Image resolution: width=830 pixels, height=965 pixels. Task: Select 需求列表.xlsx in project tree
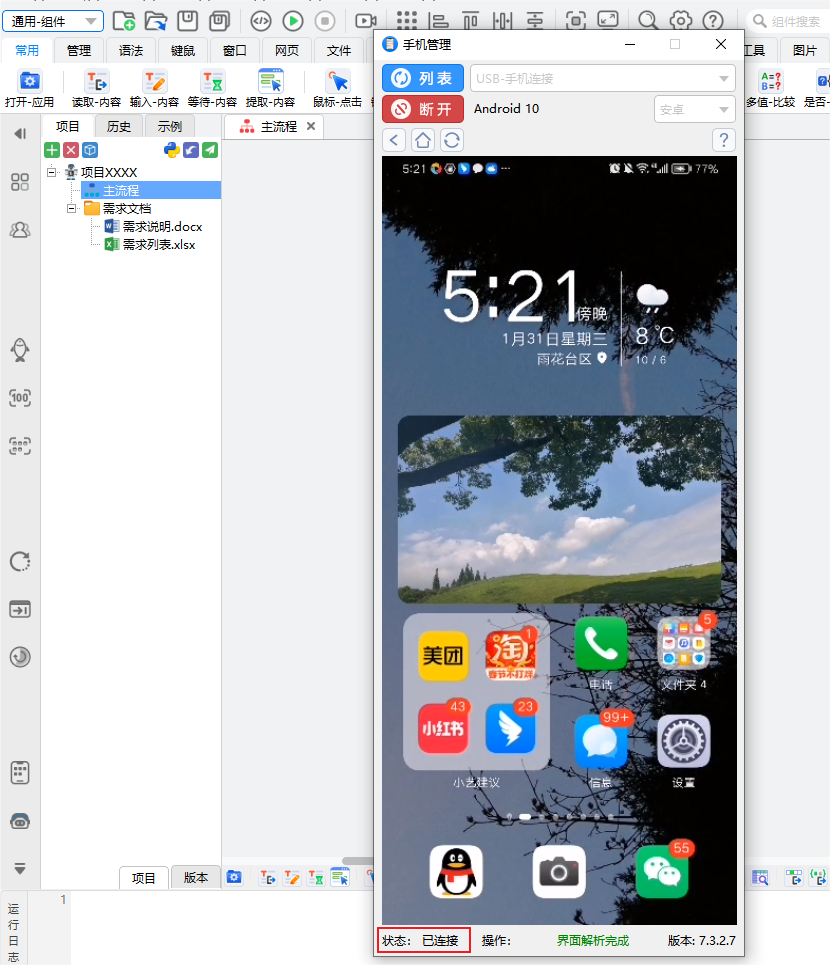click(158, 244)
